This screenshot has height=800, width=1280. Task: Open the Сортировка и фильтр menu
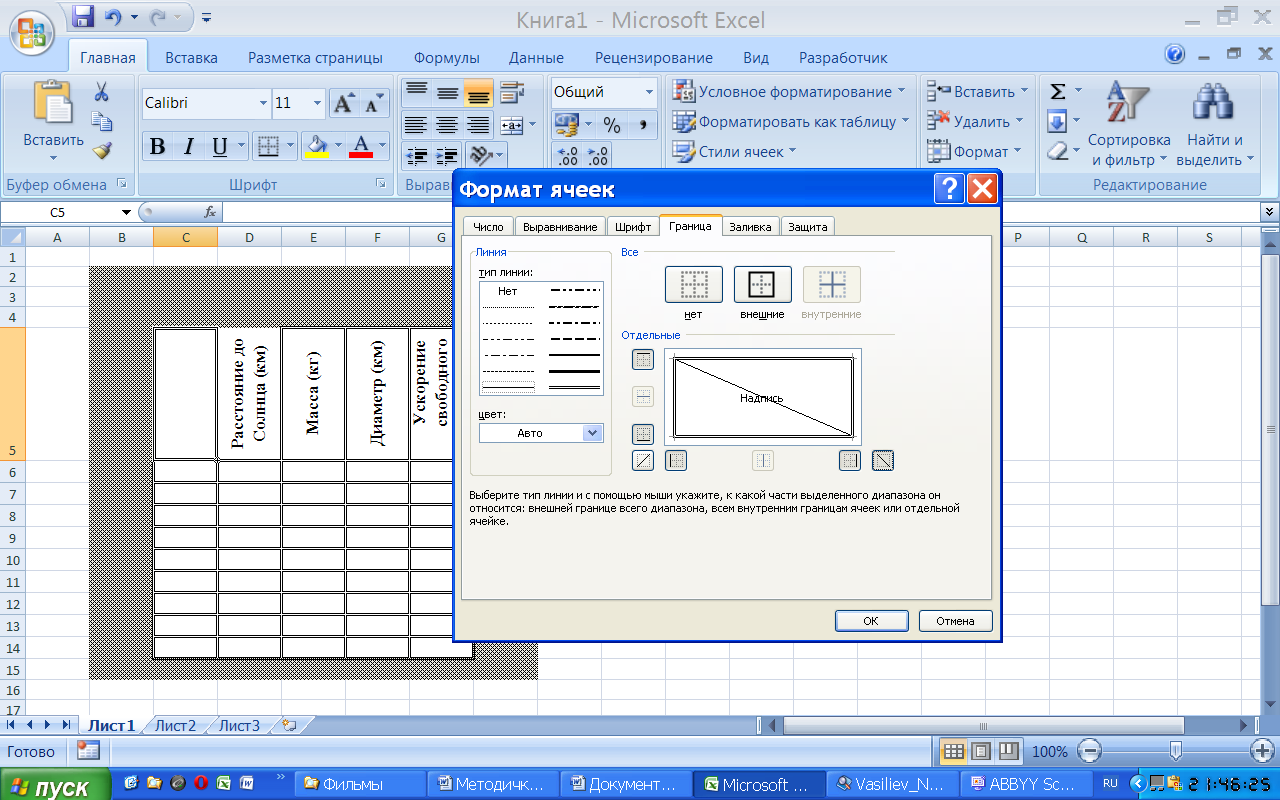coord(1128,125)
